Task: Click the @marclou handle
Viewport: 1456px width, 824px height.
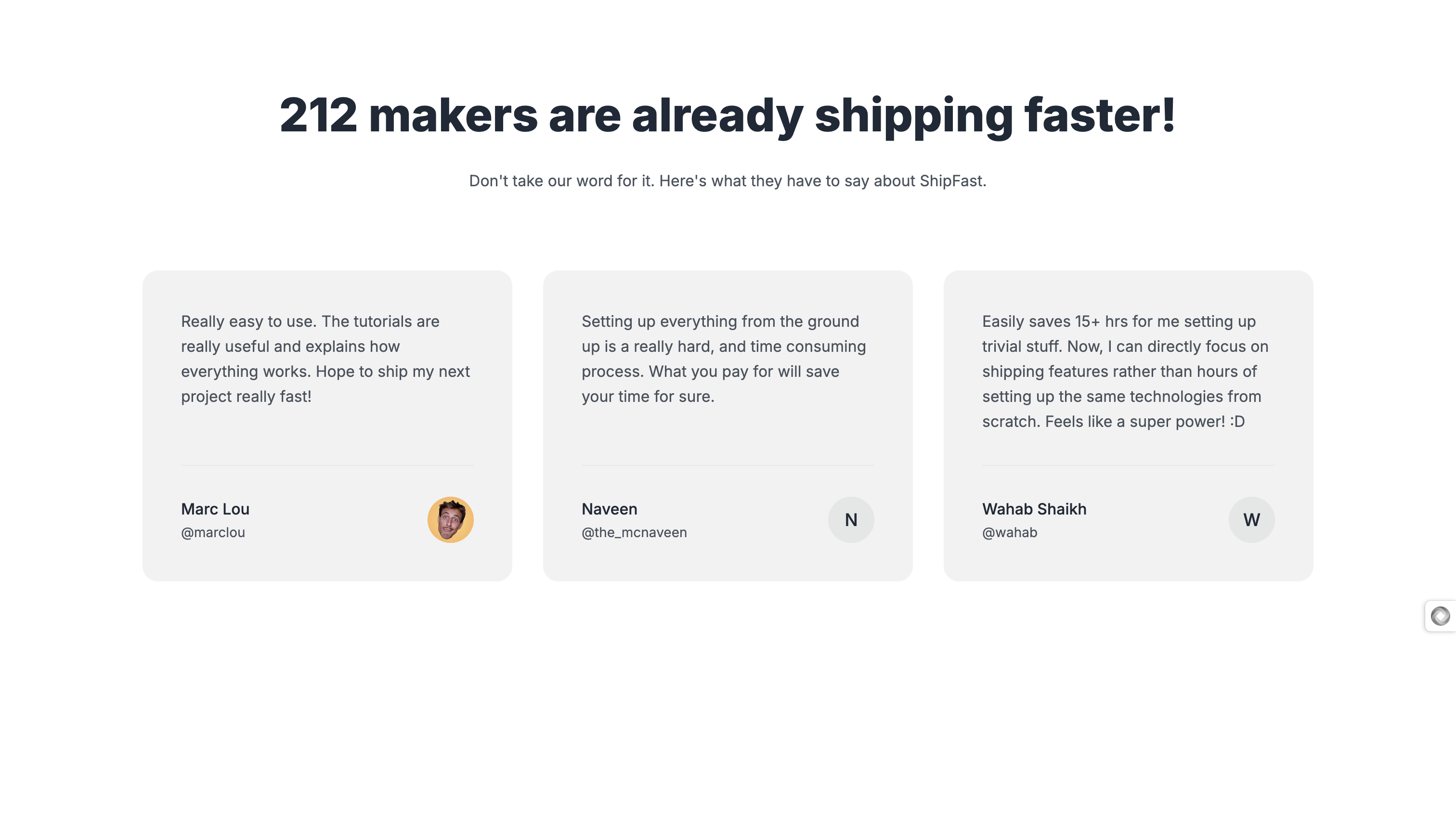Action: pyautogui.click(x=213, y=532)
